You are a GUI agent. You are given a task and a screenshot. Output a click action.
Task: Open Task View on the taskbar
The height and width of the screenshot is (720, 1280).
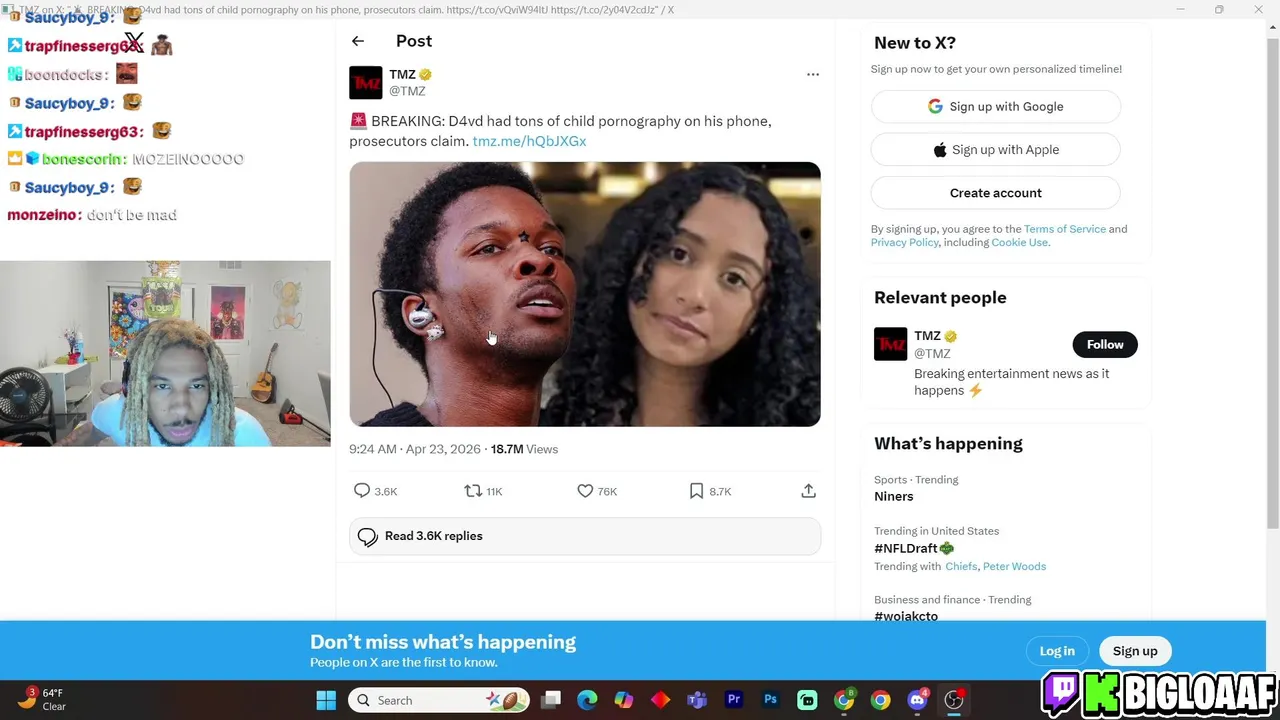tap(551, 700)
